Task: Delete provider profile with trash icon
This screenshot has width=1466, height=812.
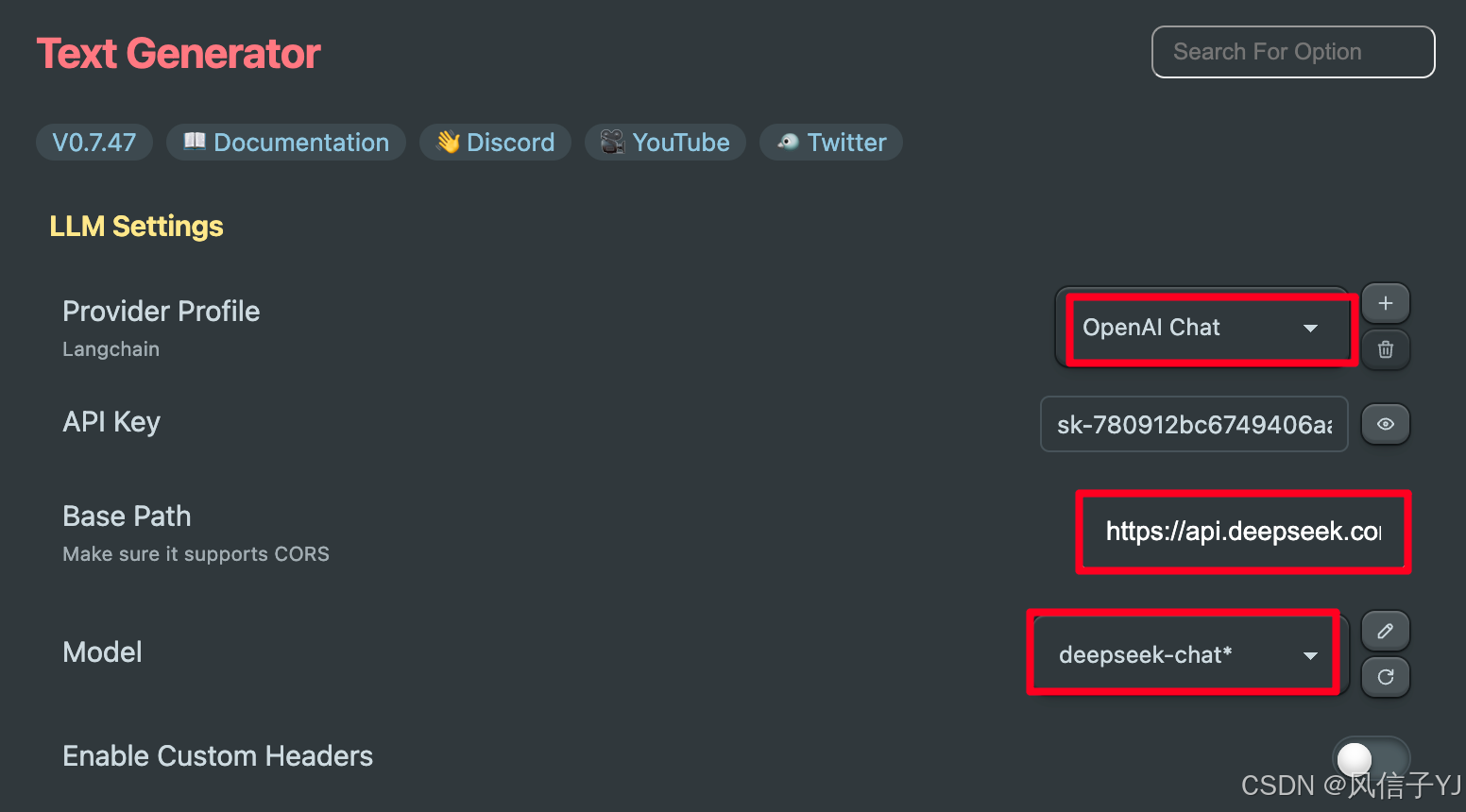Action: [1385, 349]
